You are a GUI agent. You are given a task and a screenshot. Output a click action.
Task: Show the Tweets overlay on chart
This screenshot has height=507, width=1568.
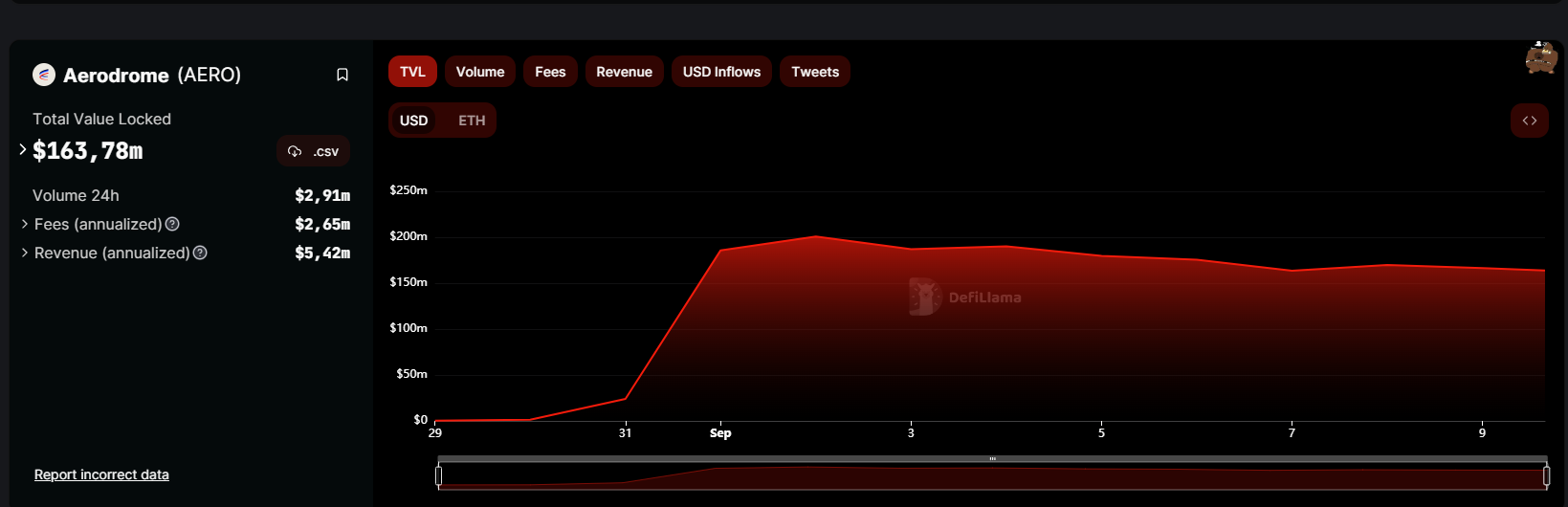[814, 72]
